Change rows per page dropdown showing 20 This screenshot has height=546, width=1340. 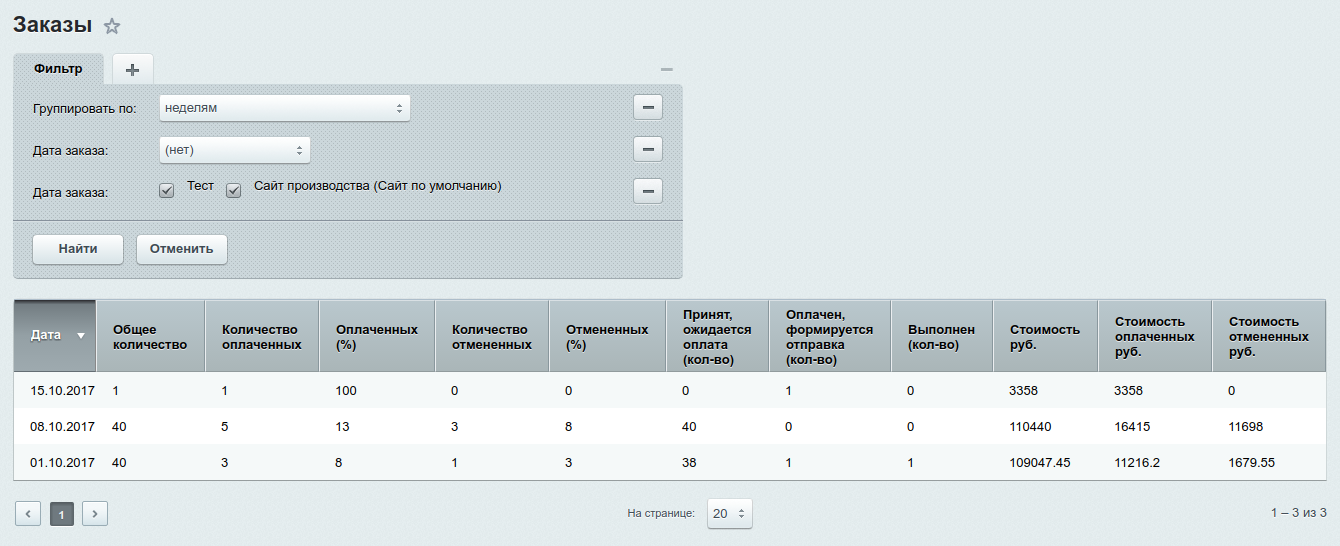(729, 513)
